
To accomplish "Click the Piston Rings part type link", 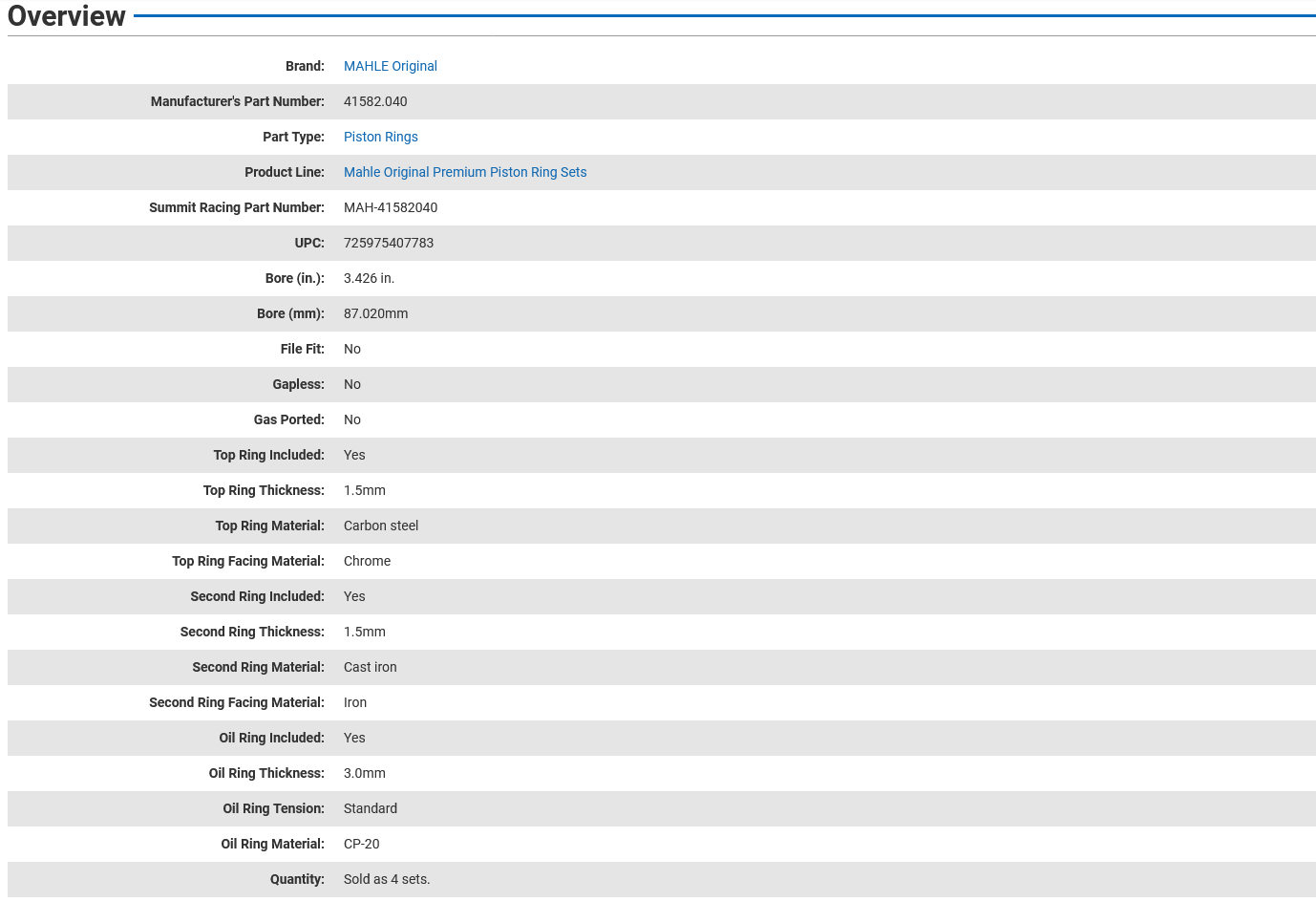I will pyautogui.click(x=380, y=137).
